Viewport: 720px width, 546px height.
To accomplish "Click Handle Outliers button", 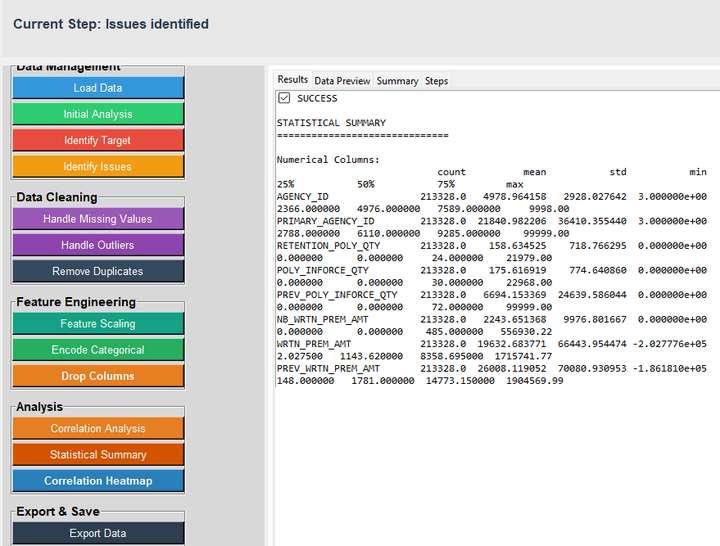I will click(98, 245).
